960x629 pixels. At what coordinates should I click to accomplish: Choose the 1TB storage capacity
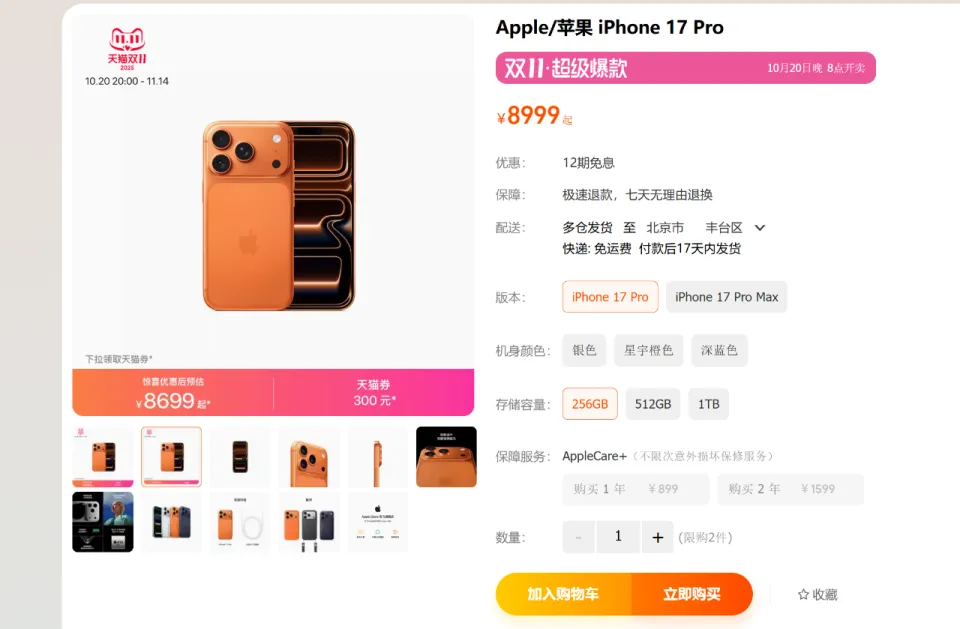[708, 404]
